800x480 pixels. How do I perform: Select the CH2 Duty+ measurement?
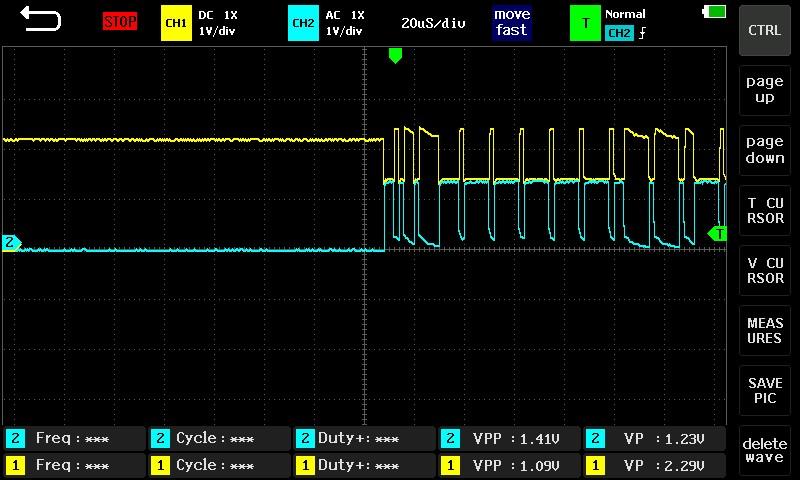[x=364, y=438]
